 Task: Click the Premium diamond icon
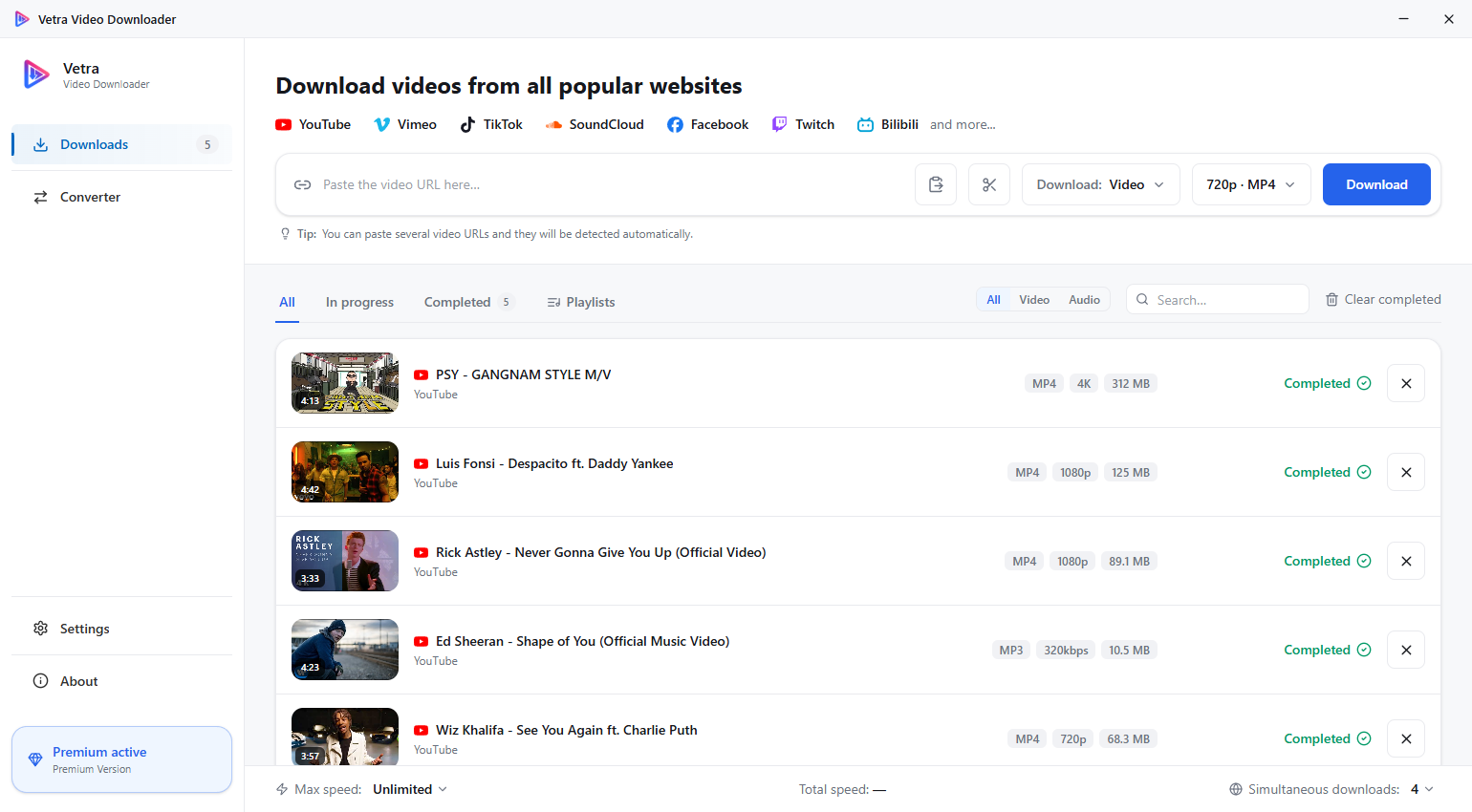35,759
